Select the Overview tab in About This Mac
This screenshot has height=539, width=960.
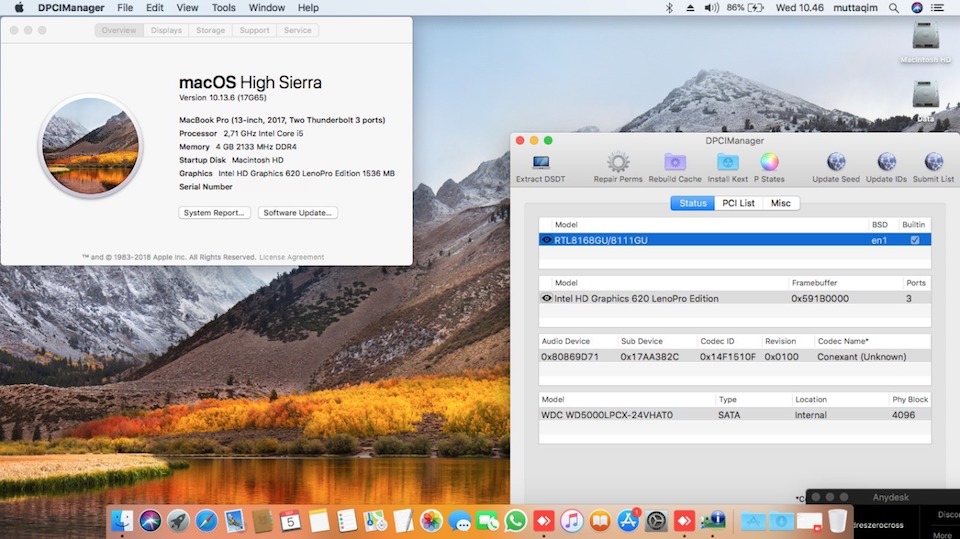click(119, 30)
